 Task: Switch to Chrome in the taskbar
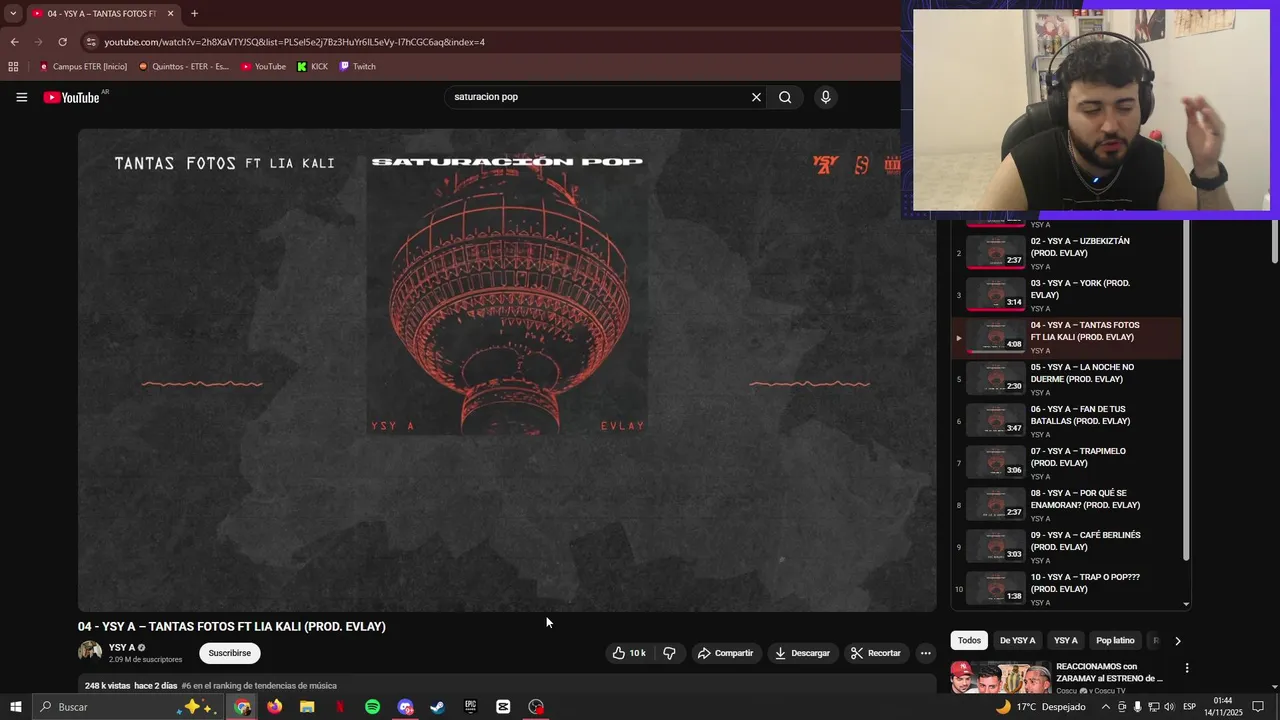pos(242,707)
